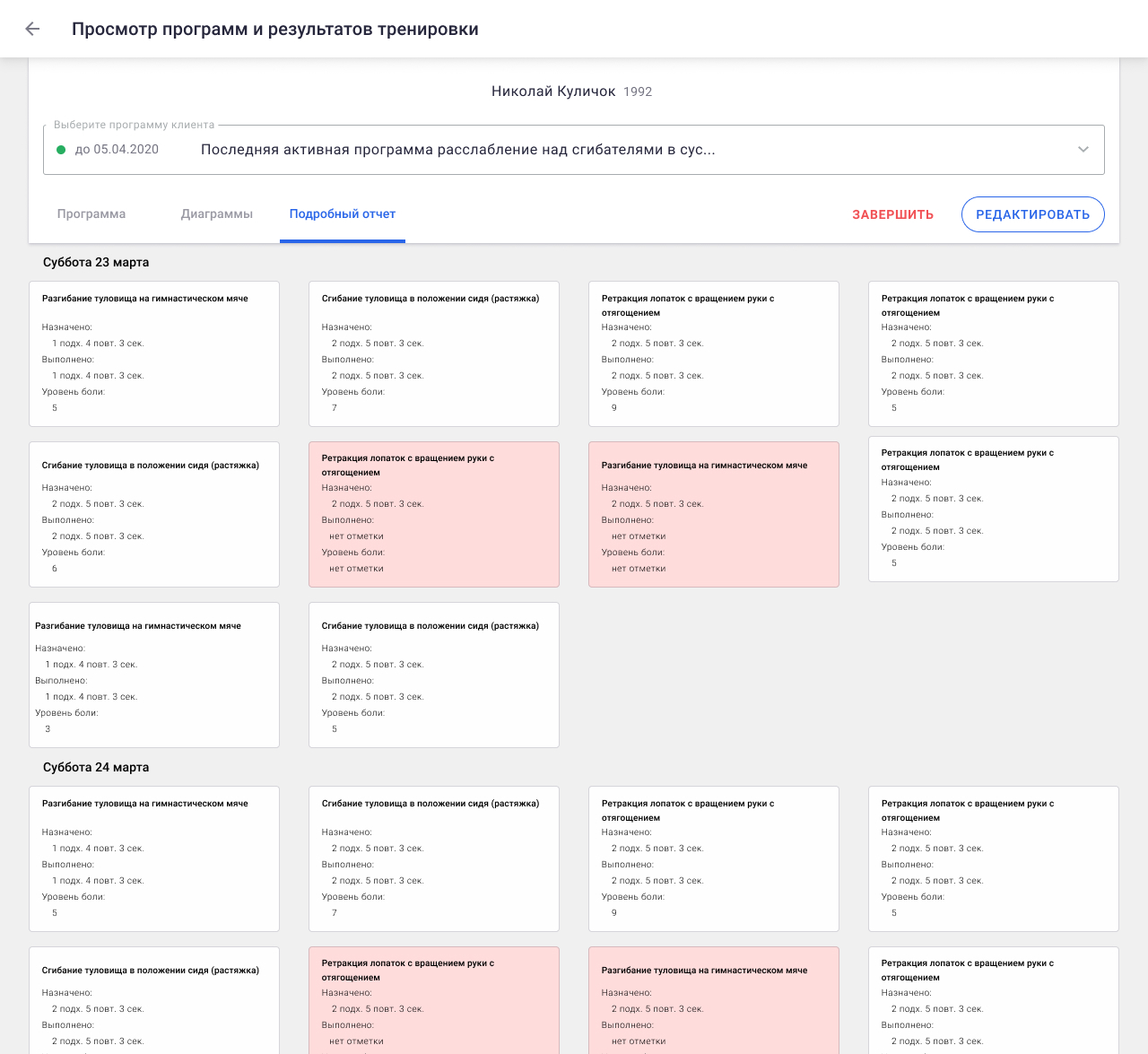1148x1054 pixels.
Task: Expand the client program dropdown chevron
Action: [x=1083, y=150]
